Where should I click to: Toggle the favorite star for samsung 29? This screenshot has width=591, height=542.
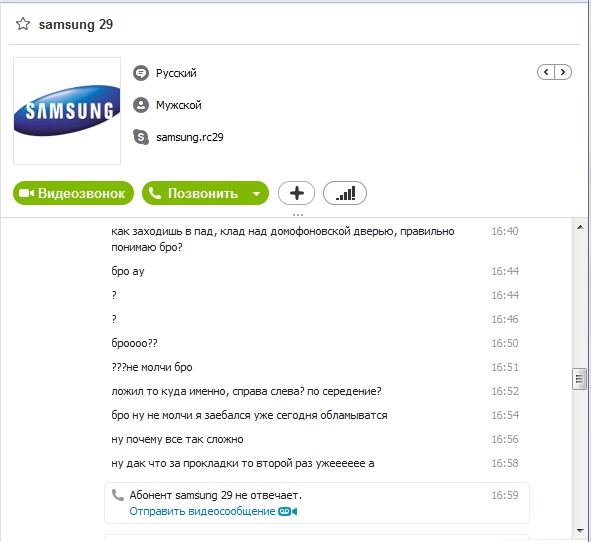coord(23,24)
